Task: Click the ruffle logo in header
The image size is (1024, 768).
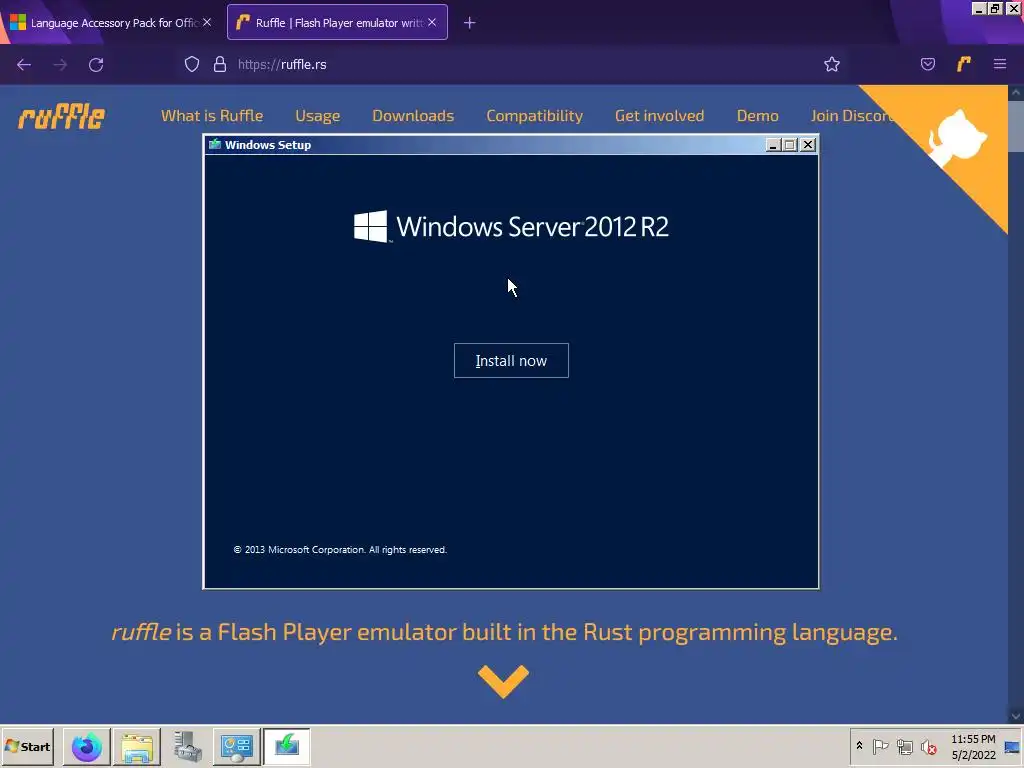Action: point(61,118)
